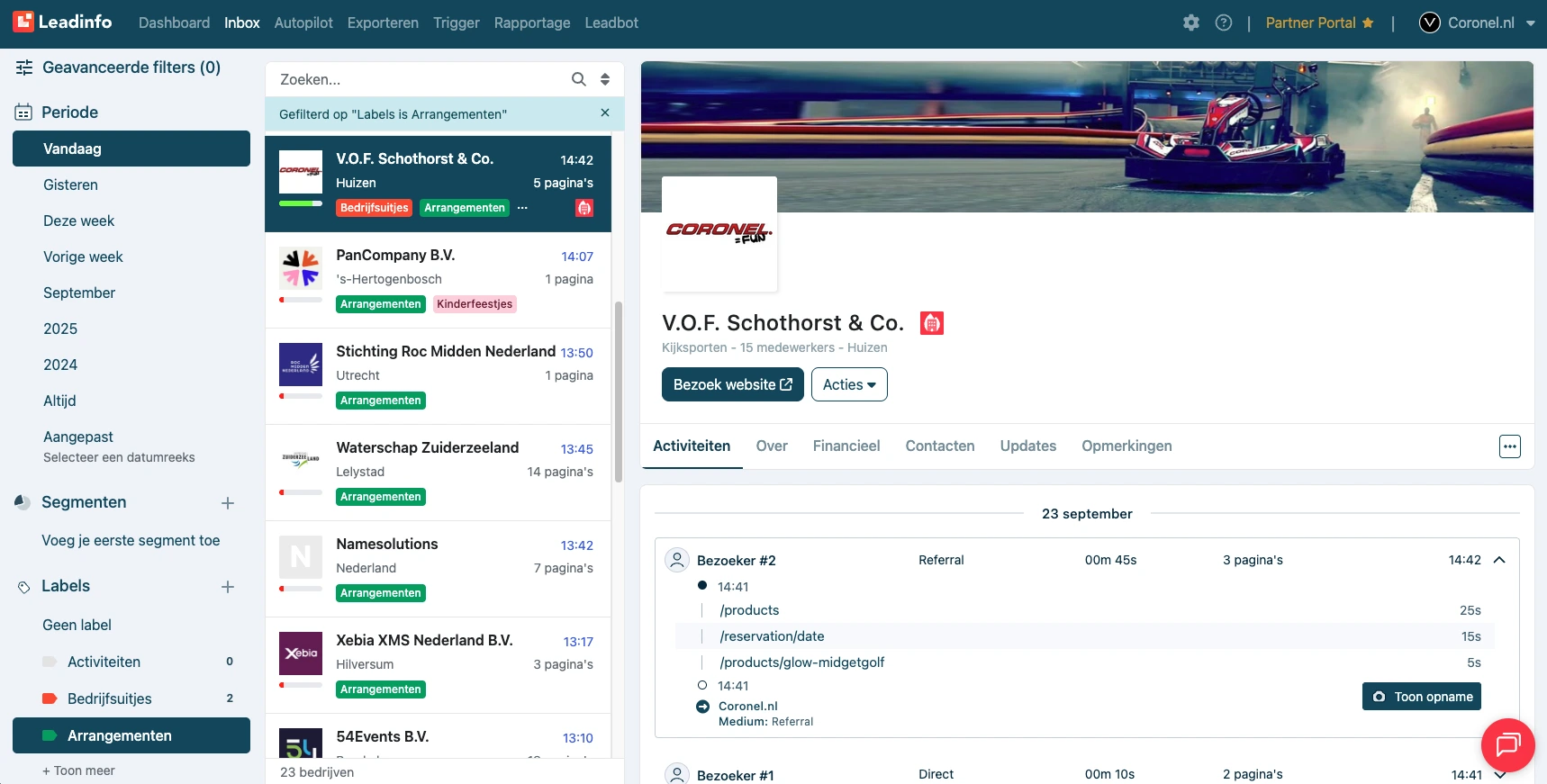Switch to the Contacten tab
The width and height of the screenshot is (1547, 784).
[940, 446]
